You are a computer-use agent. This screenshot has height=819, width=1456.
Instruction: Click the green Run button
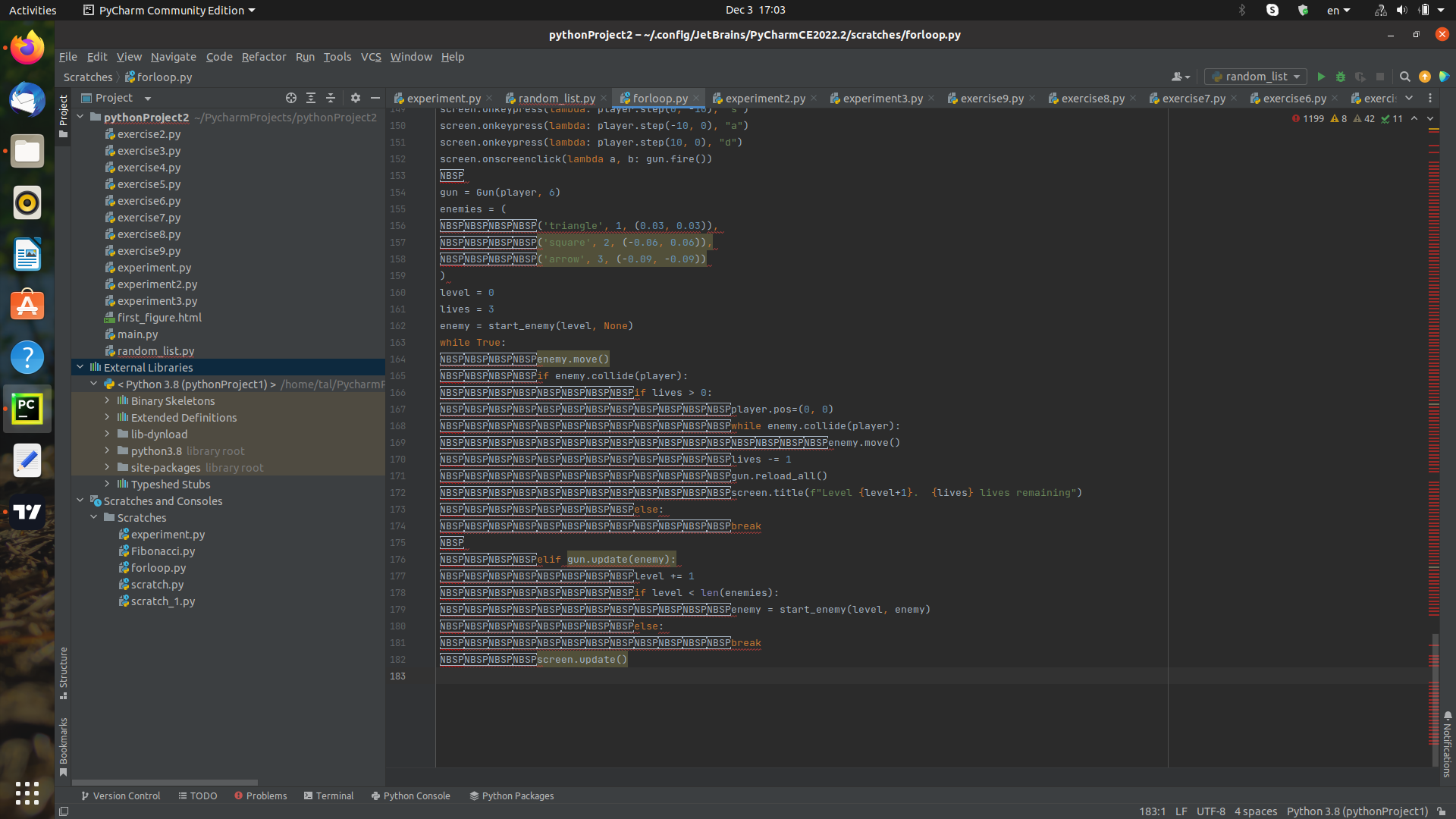tap(1321, 77)
